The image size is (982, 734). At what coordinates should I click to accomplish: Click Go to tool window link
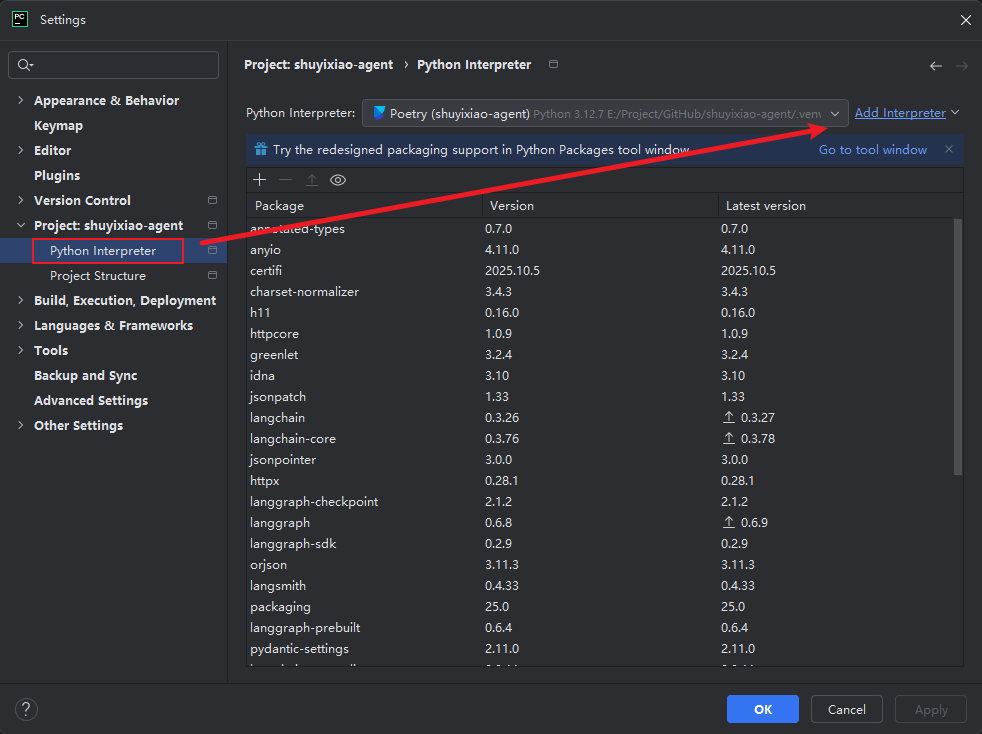point(872,150)
